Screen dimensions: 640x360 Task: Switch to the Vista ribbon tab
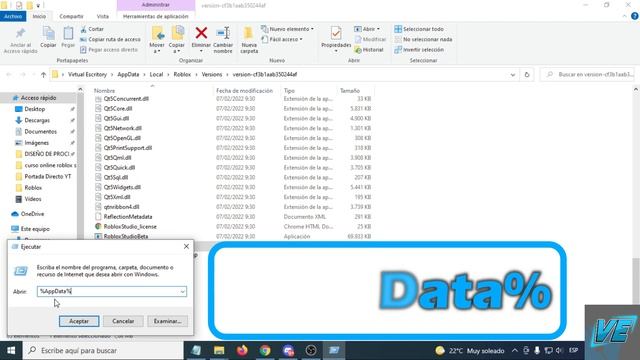[x=102, y=16]
